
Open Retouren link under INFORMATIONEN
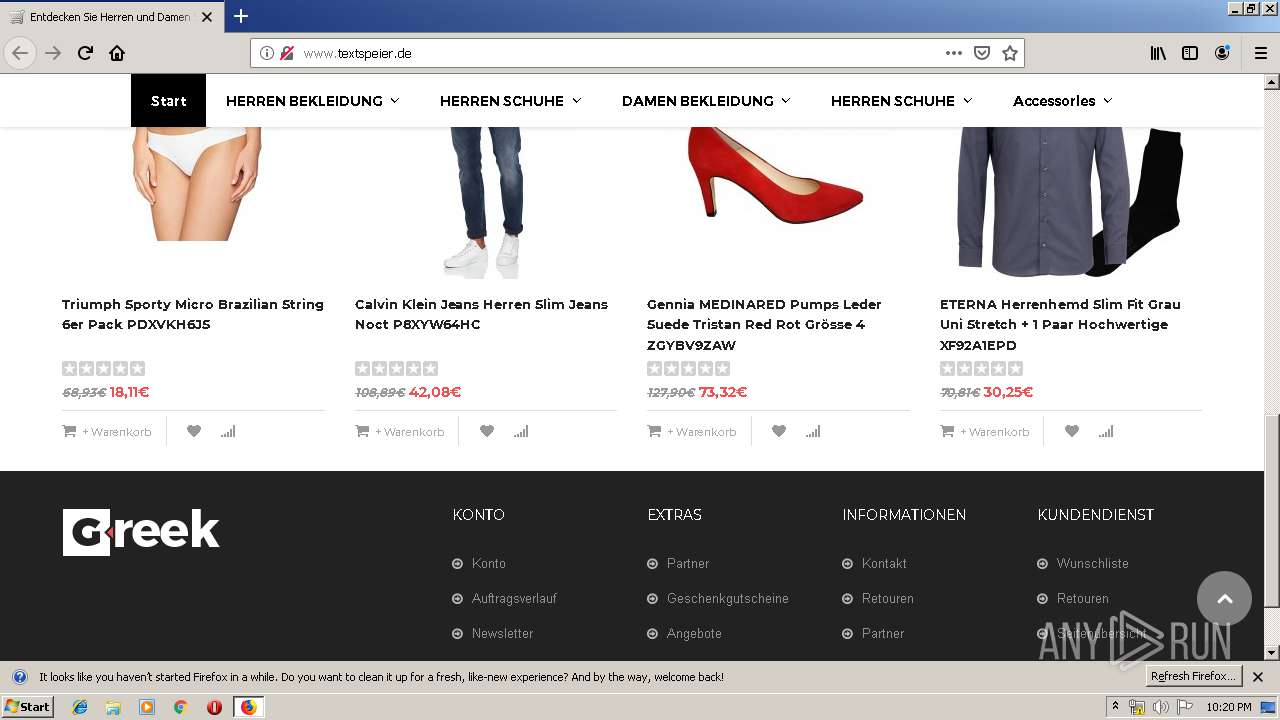pyautogui.click(x=888, y=599)
